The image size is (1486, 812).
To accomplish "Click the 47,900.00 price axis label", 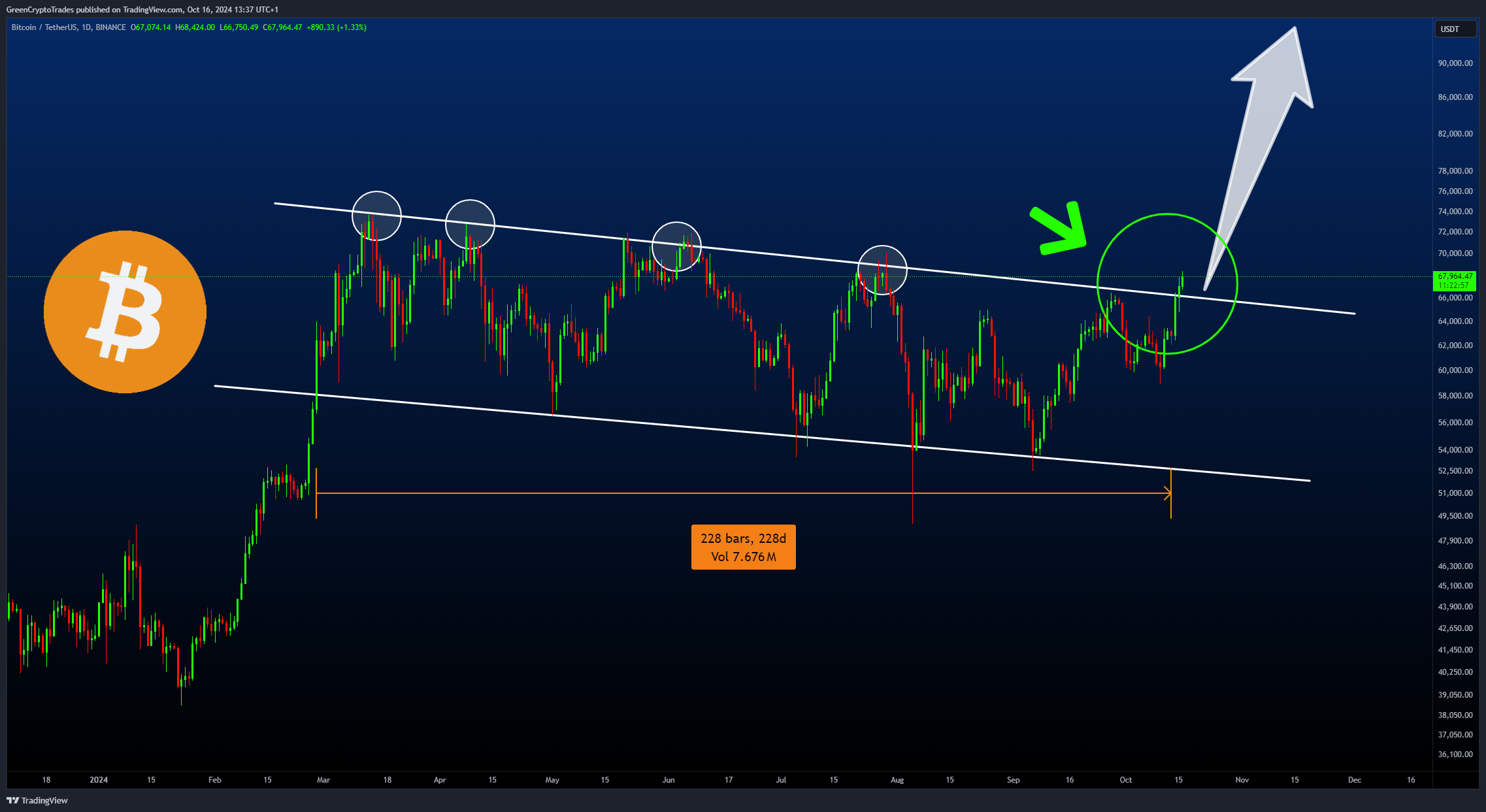I will coord(1455,541).
